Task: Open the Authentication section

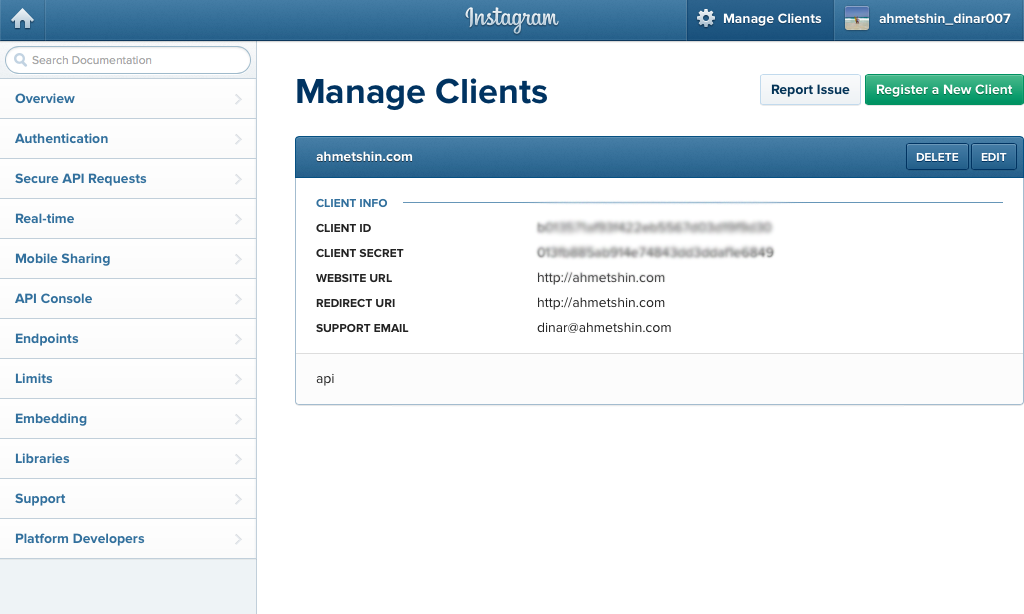Action: [x=128, y=138]
